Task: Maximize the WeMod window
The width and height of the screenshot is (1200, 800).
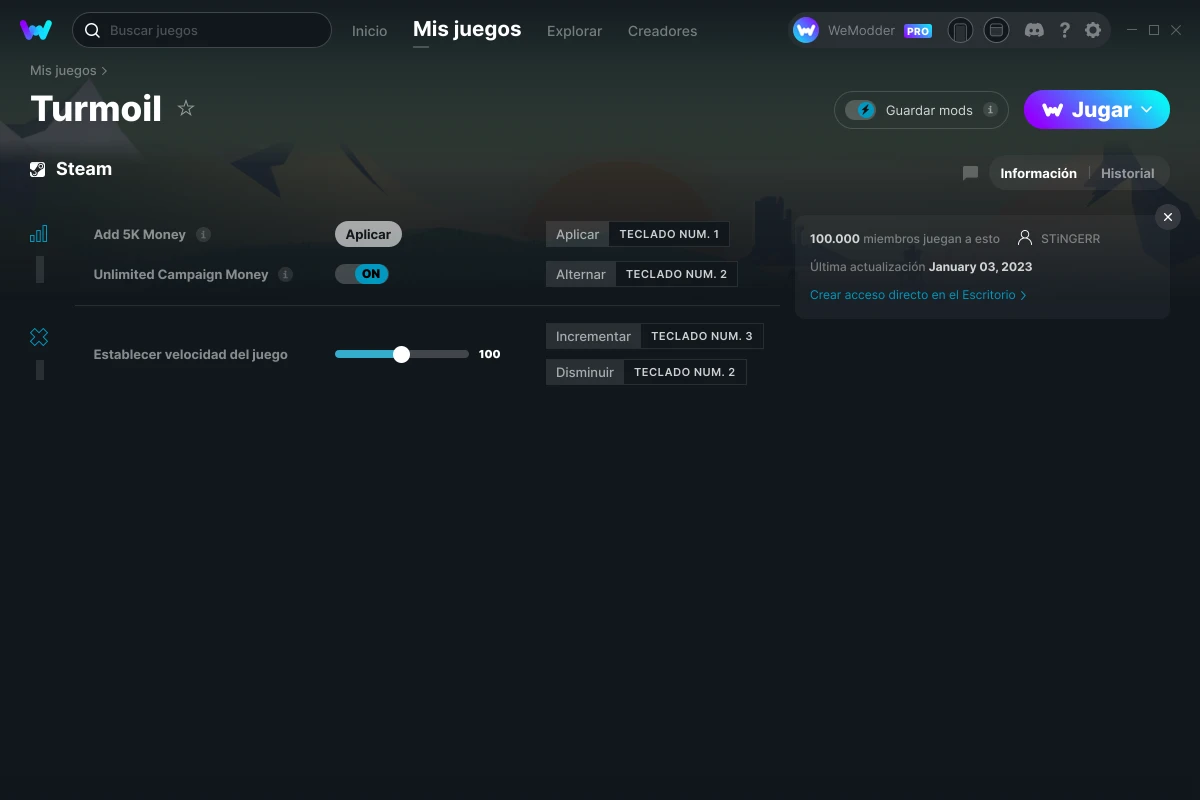Action: (1154, 31)
